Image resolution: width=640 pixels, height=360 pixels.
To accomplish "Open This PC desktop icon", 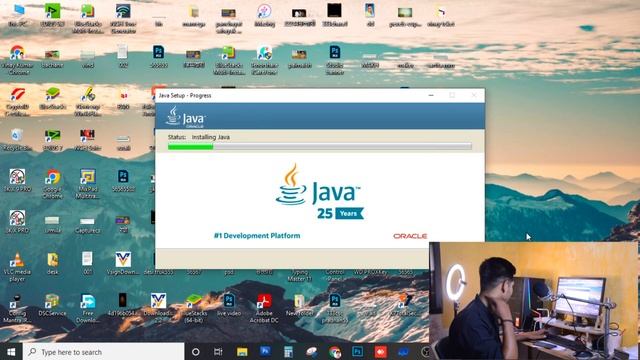I will point(18,15).
